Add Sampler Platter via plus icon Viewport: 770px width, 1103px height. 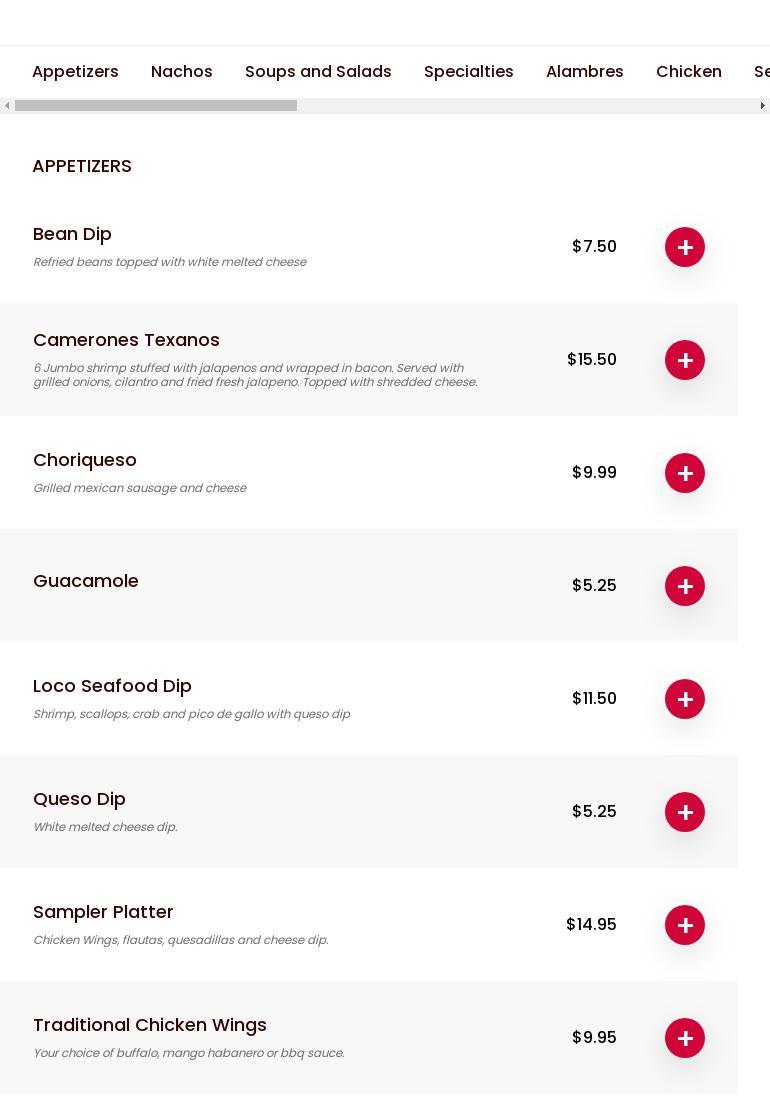(685, 925)
